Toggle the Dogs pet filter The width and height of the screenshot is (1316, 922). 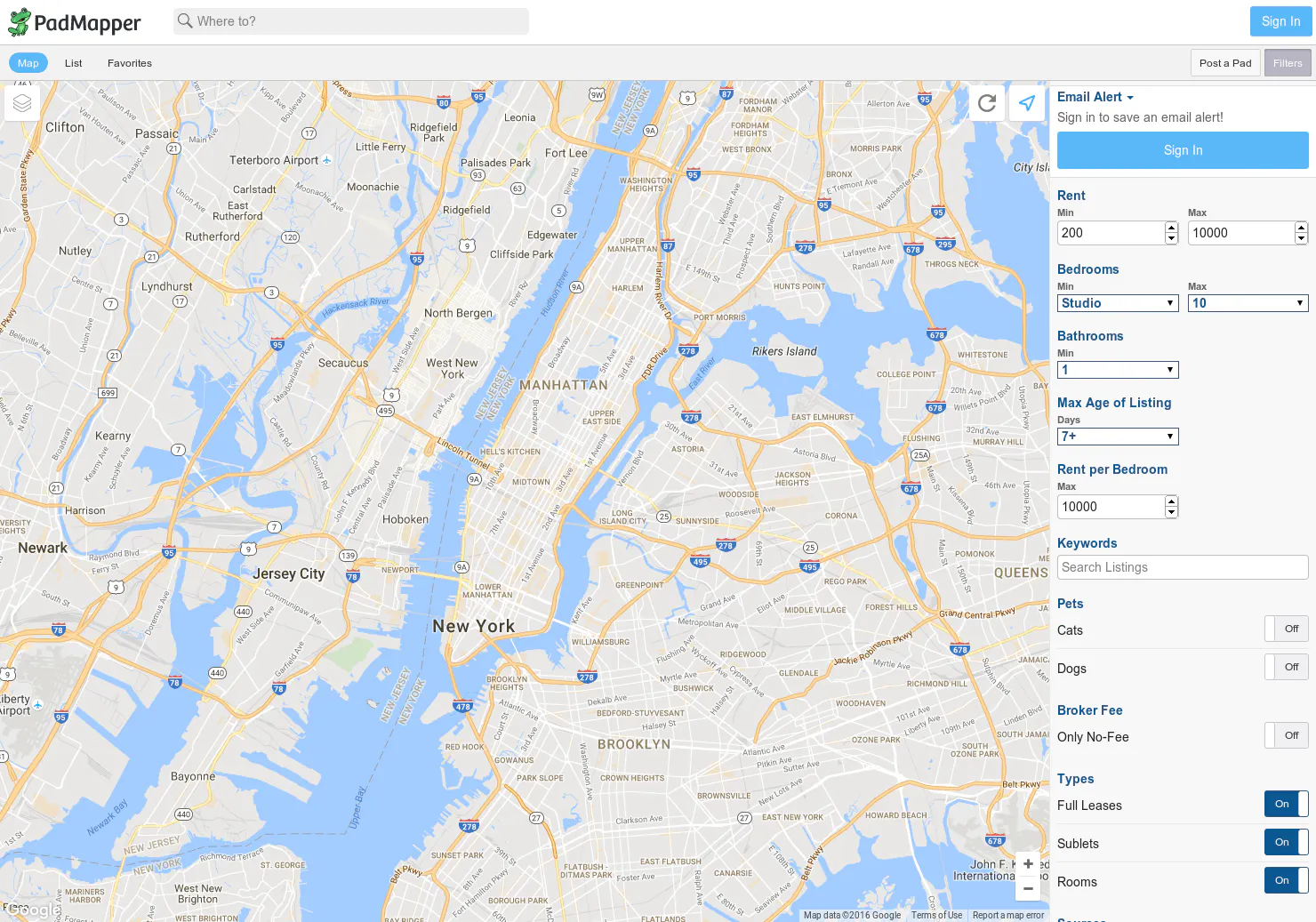pos(1287,667)
